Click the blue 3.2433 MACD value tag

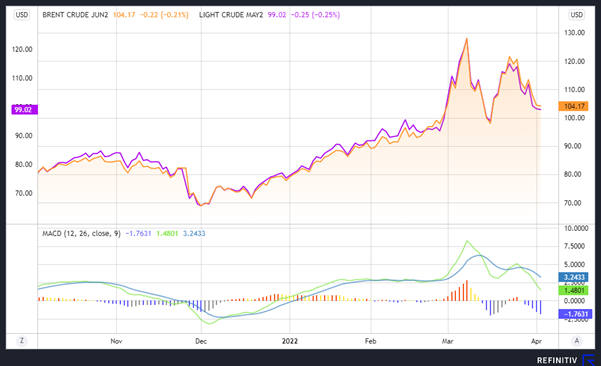[573, 277]
